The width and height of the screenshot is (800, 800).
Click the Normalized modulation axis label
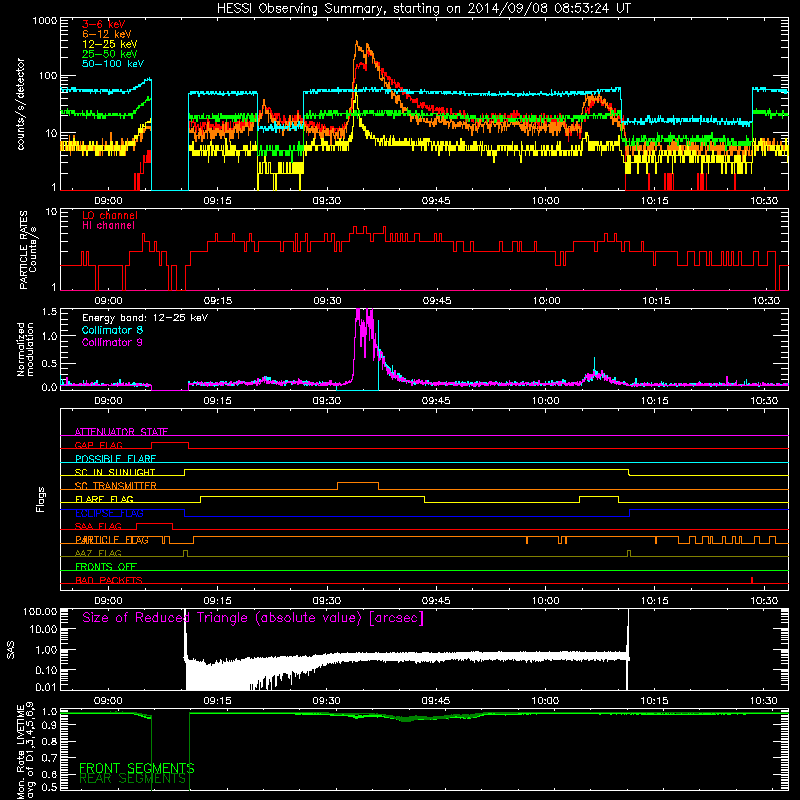(25, 349)
